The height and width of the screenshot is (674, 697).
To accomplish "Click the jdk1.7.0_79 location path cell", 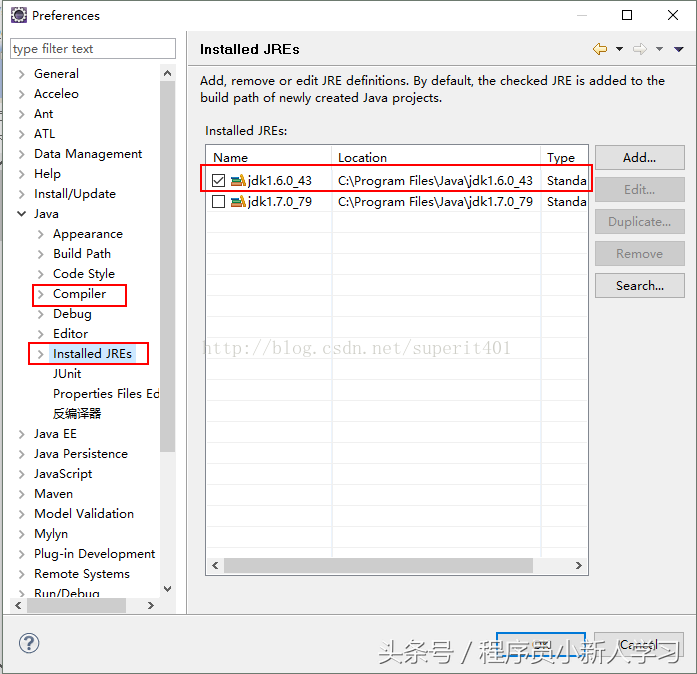I will click(x=435, y=202).
